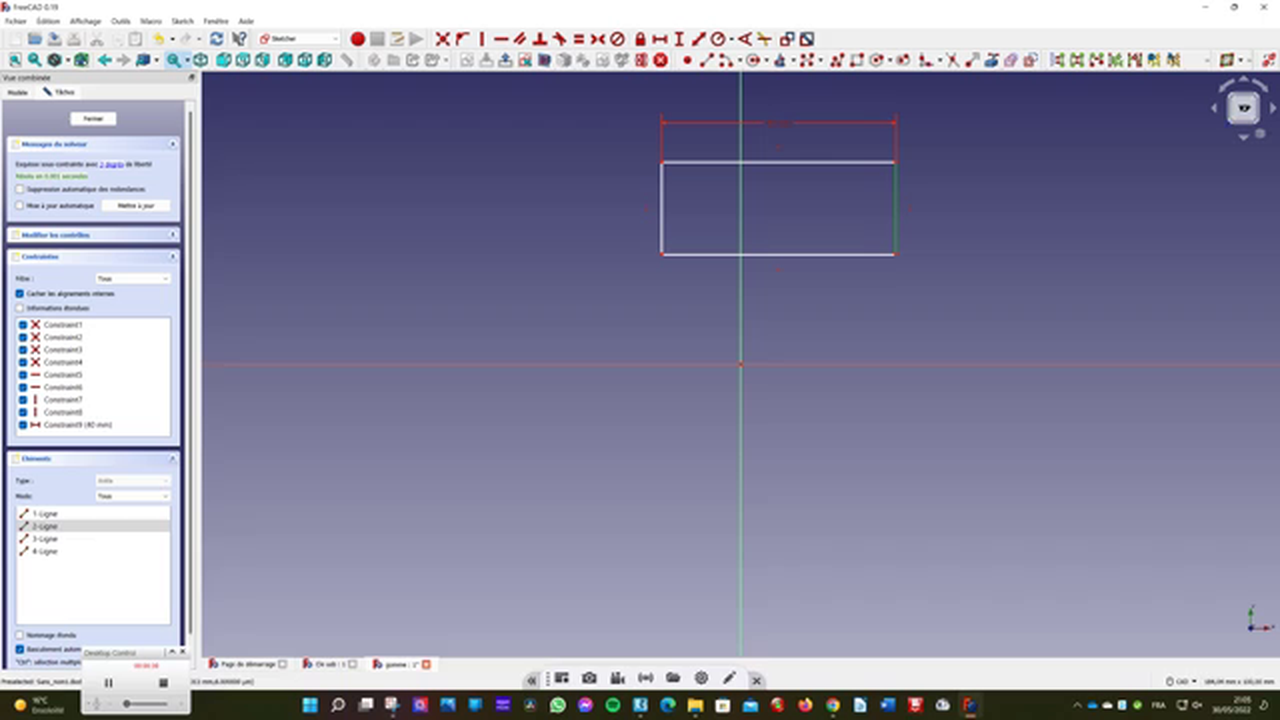The image size is (1280, 720).
Task: Select the lock constraint icon
Action: 640,39
